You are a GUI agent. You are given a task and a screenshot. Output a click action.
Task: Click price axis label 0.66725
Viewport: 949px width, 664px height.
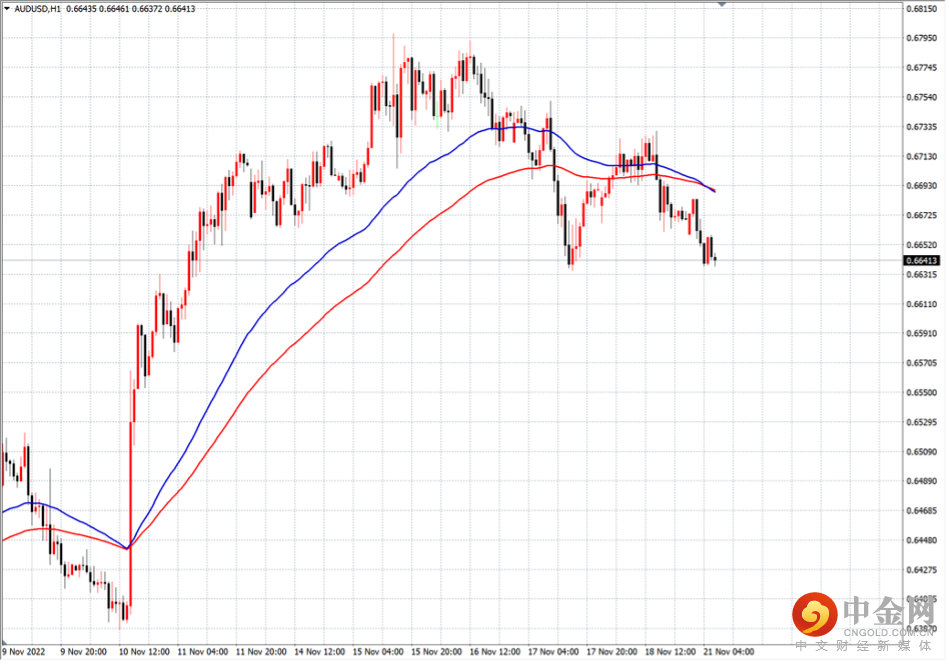point(921,215)
